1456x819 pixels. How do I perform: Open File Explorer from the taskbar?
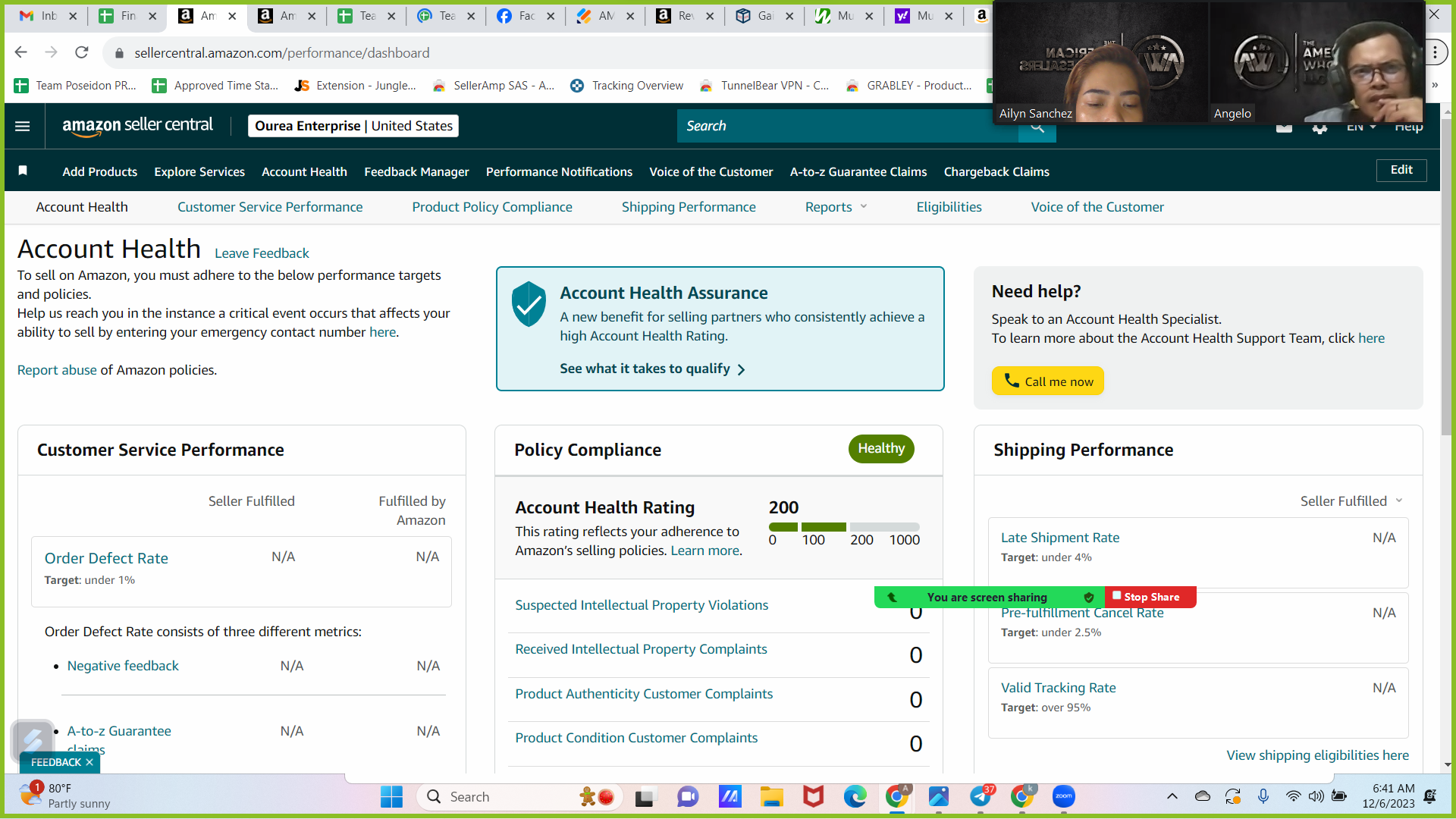(771, 796)
